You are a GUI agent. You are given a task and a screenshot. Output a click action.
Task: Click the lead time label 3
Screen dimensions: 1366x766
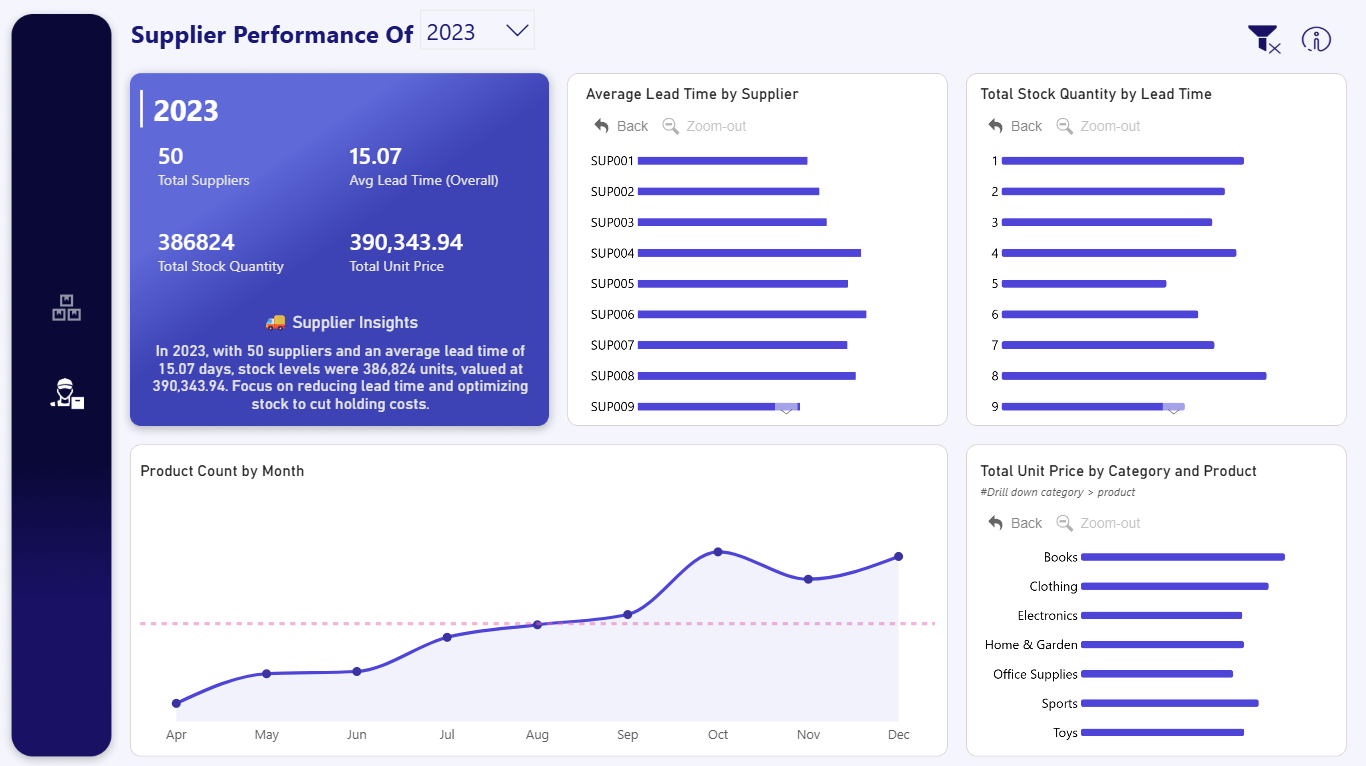(995, 223)
